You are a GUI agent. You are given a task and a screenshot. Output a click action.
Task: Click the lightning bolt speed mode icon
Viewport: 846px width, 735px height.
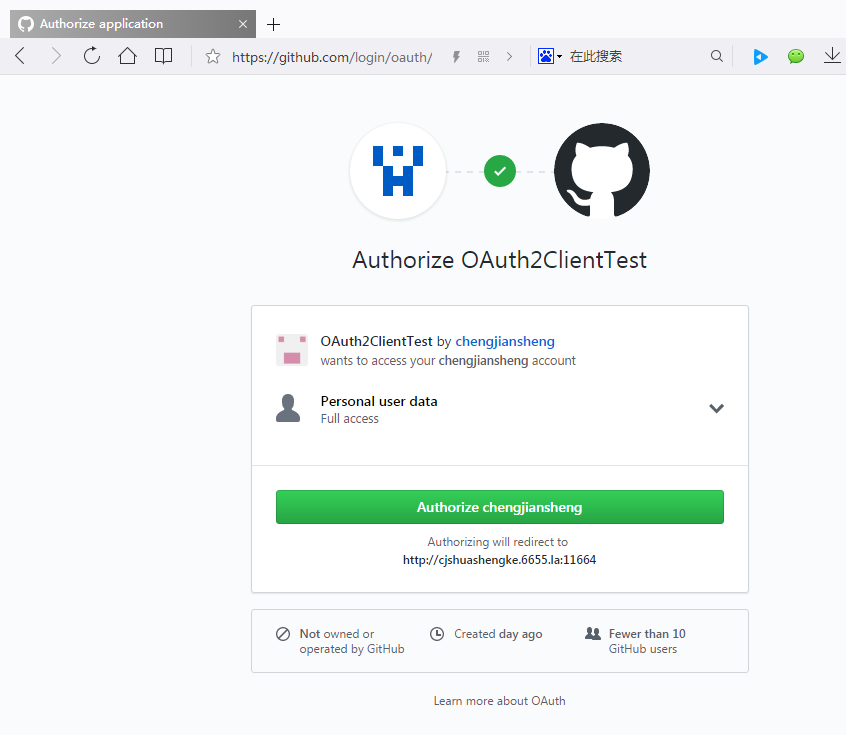coord(456,57)
